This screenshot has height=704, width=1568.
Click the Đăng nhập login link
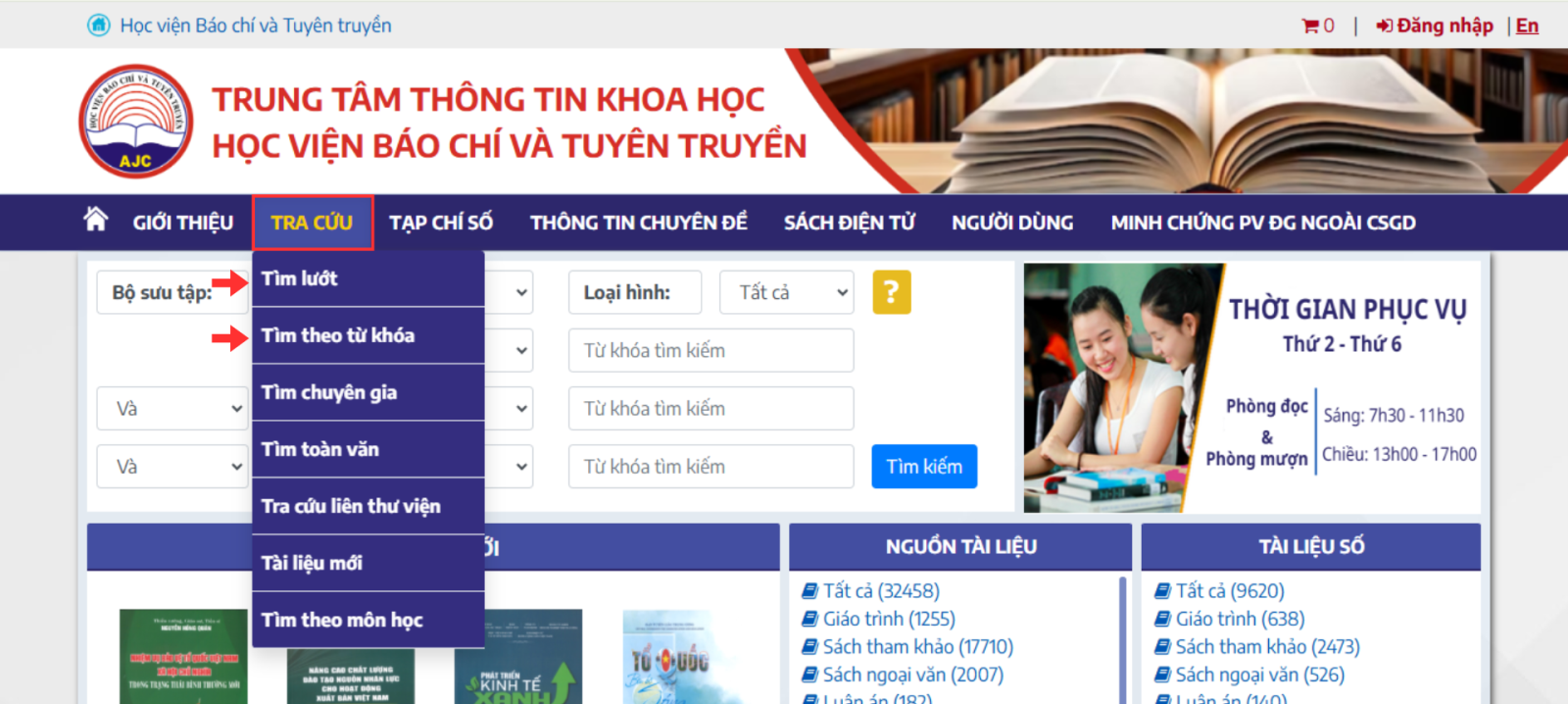pos(1435,25)
